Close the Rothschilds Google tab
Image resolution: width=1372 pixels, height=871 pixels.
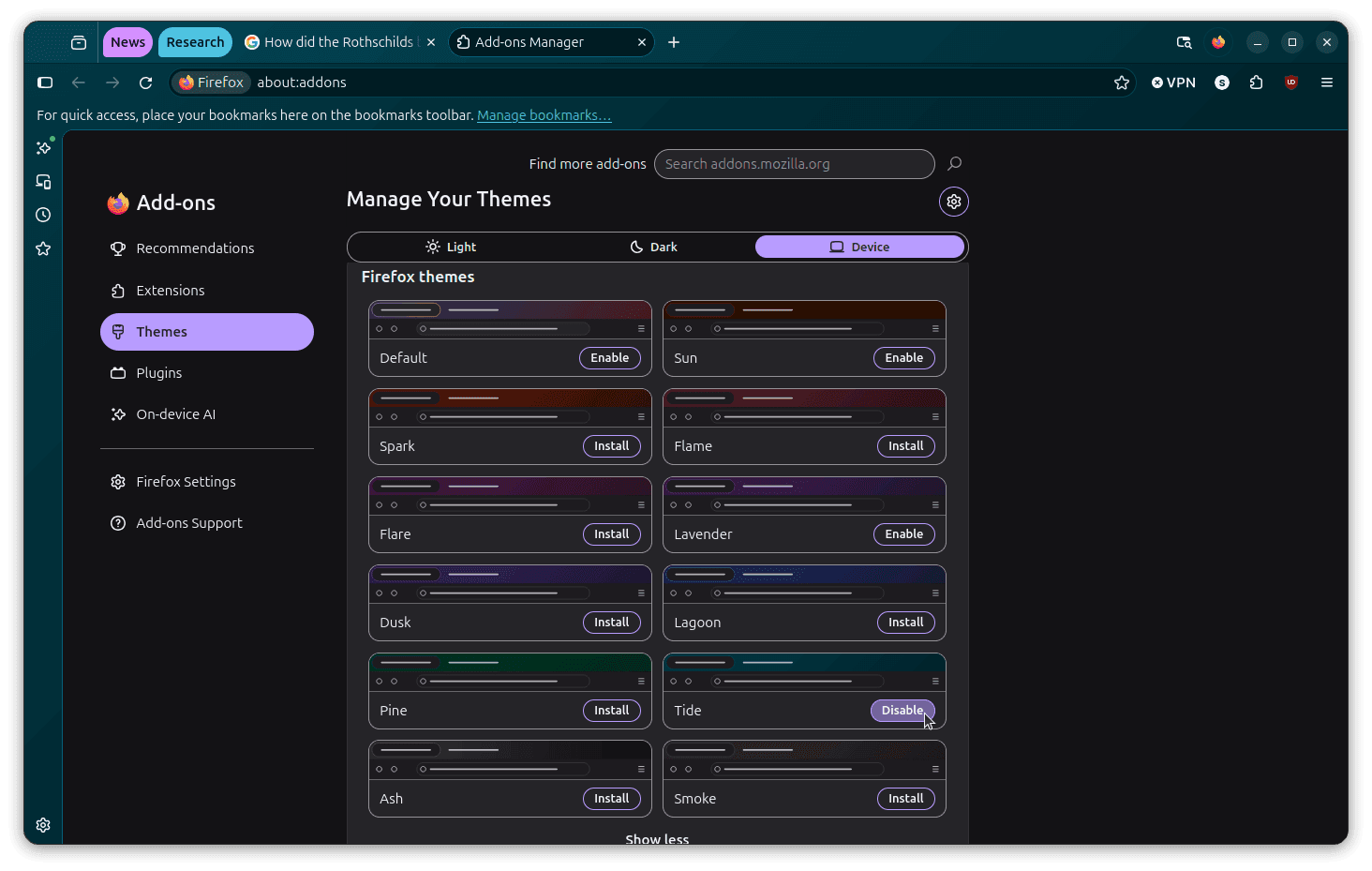click(x=431, y=42)
